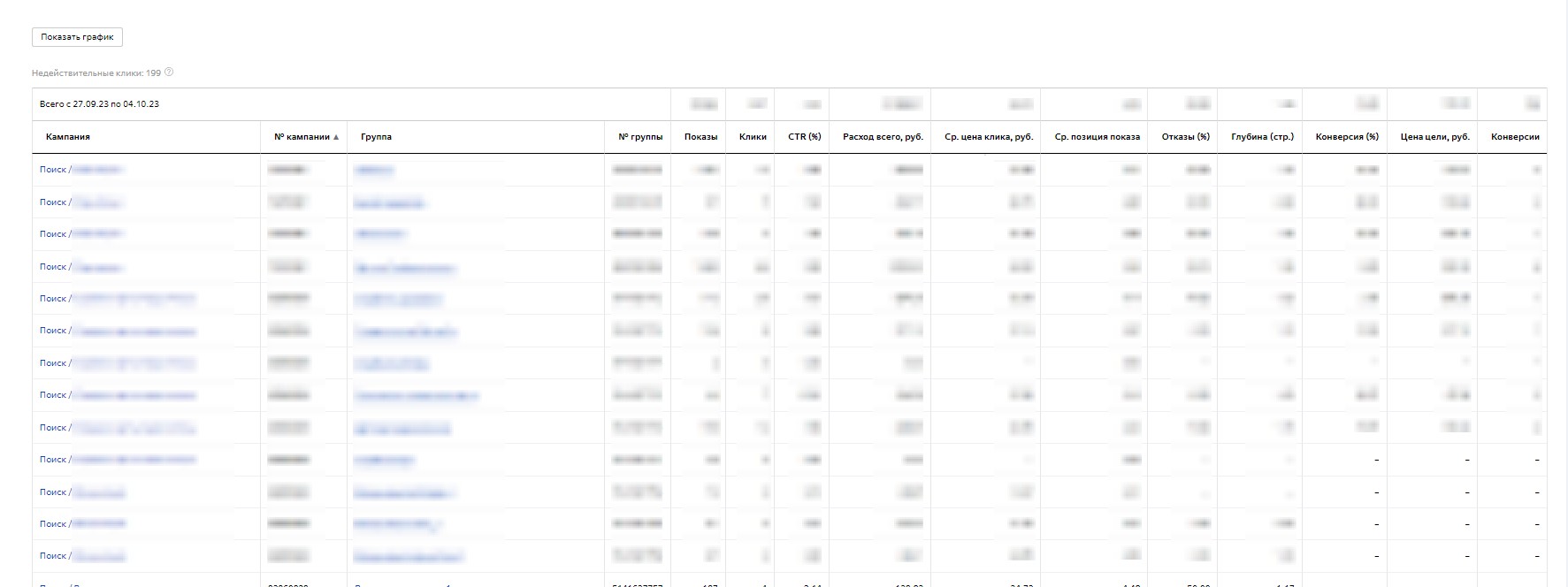Sort by Глубина (стр.) column

(1262, 137)
